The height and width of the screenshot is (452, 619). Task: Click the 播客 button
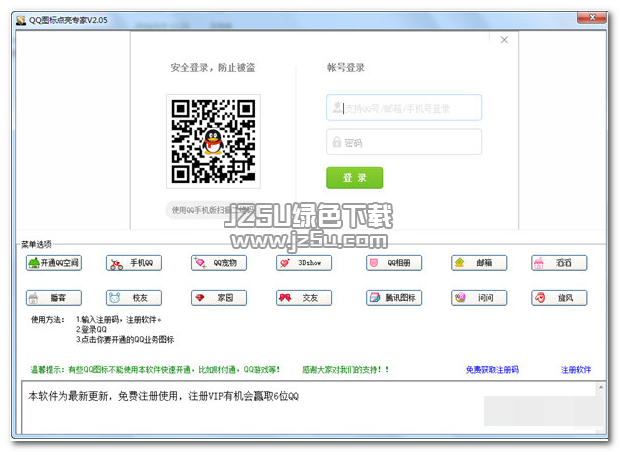pyautogui.click(x=54, y=298)
